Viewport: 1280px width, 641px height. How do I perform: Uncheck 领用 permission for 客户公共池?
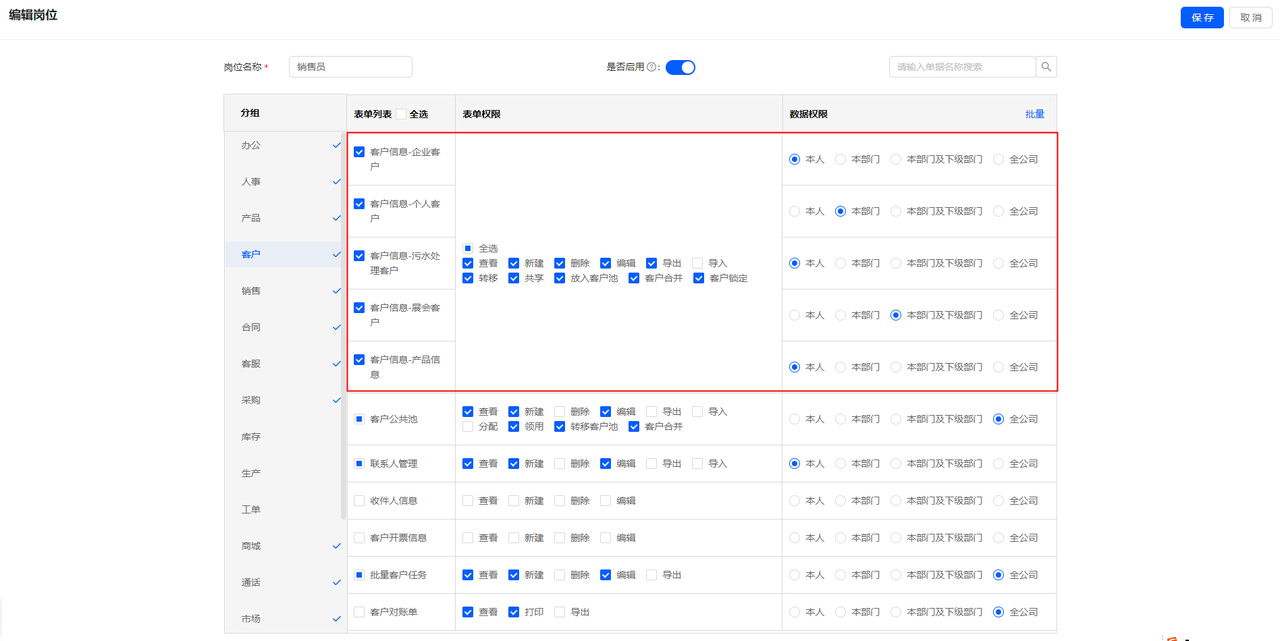click(513, 427)
